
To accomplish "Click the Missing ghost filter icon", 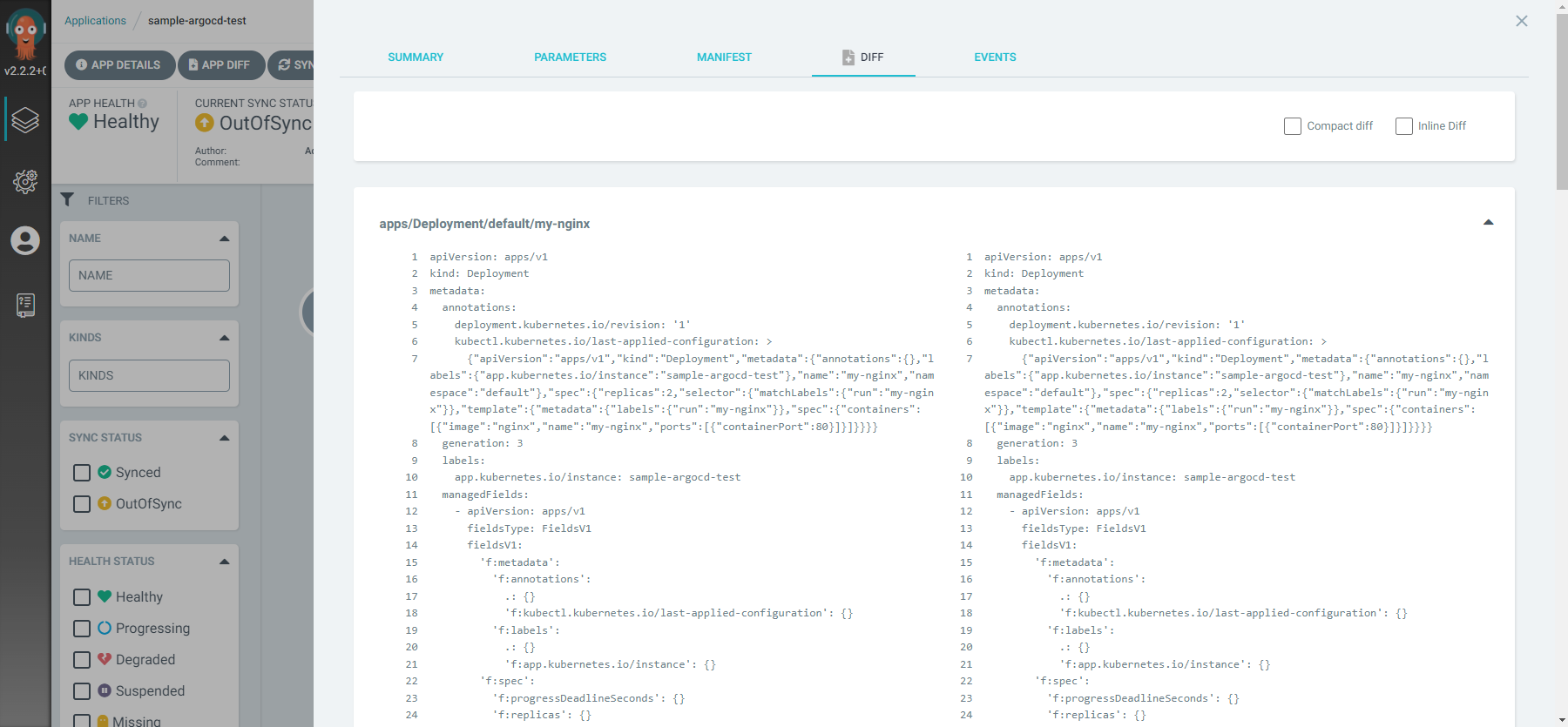I will [x=104, y=721].
